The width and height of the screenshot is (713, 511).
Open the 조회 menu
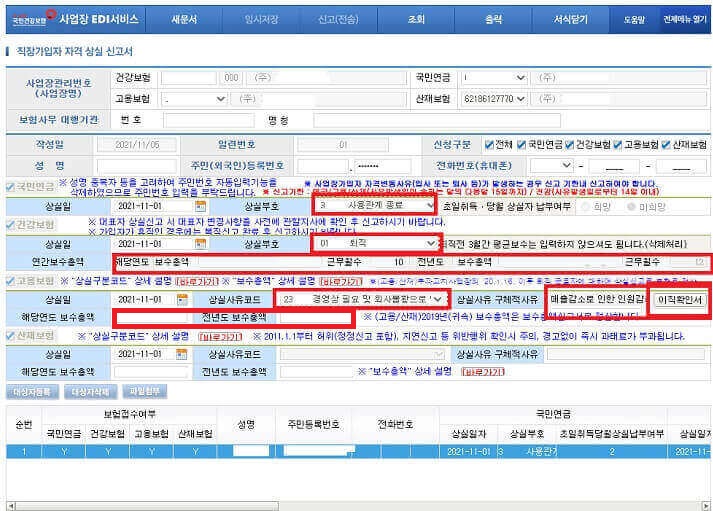(x=416, y=20)
